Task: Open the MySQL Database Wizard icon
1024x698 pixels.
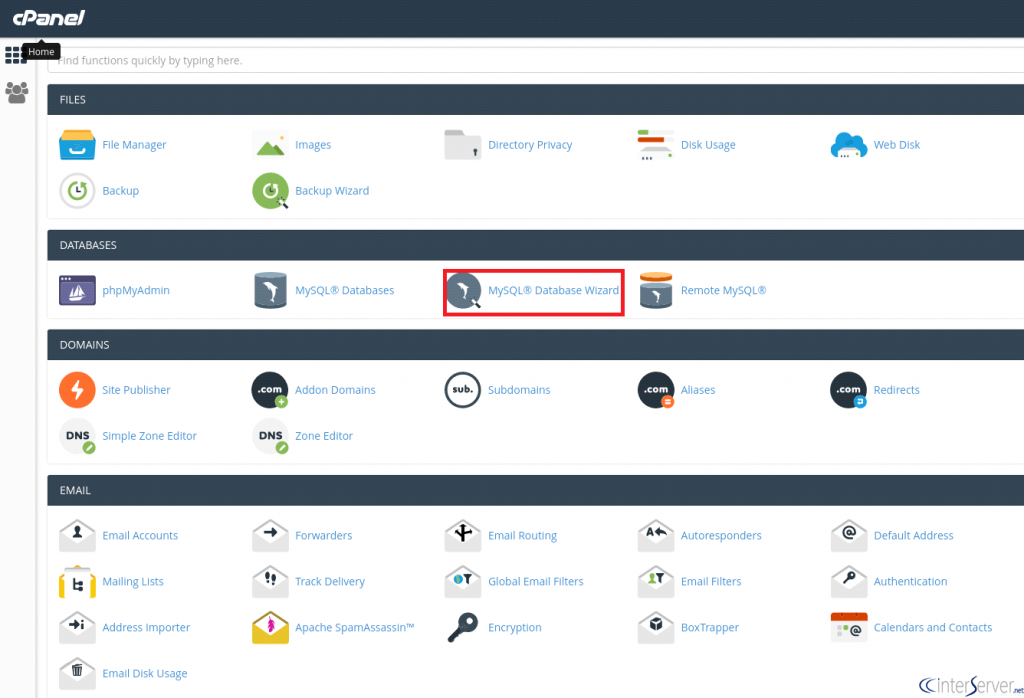Action: 463,290
